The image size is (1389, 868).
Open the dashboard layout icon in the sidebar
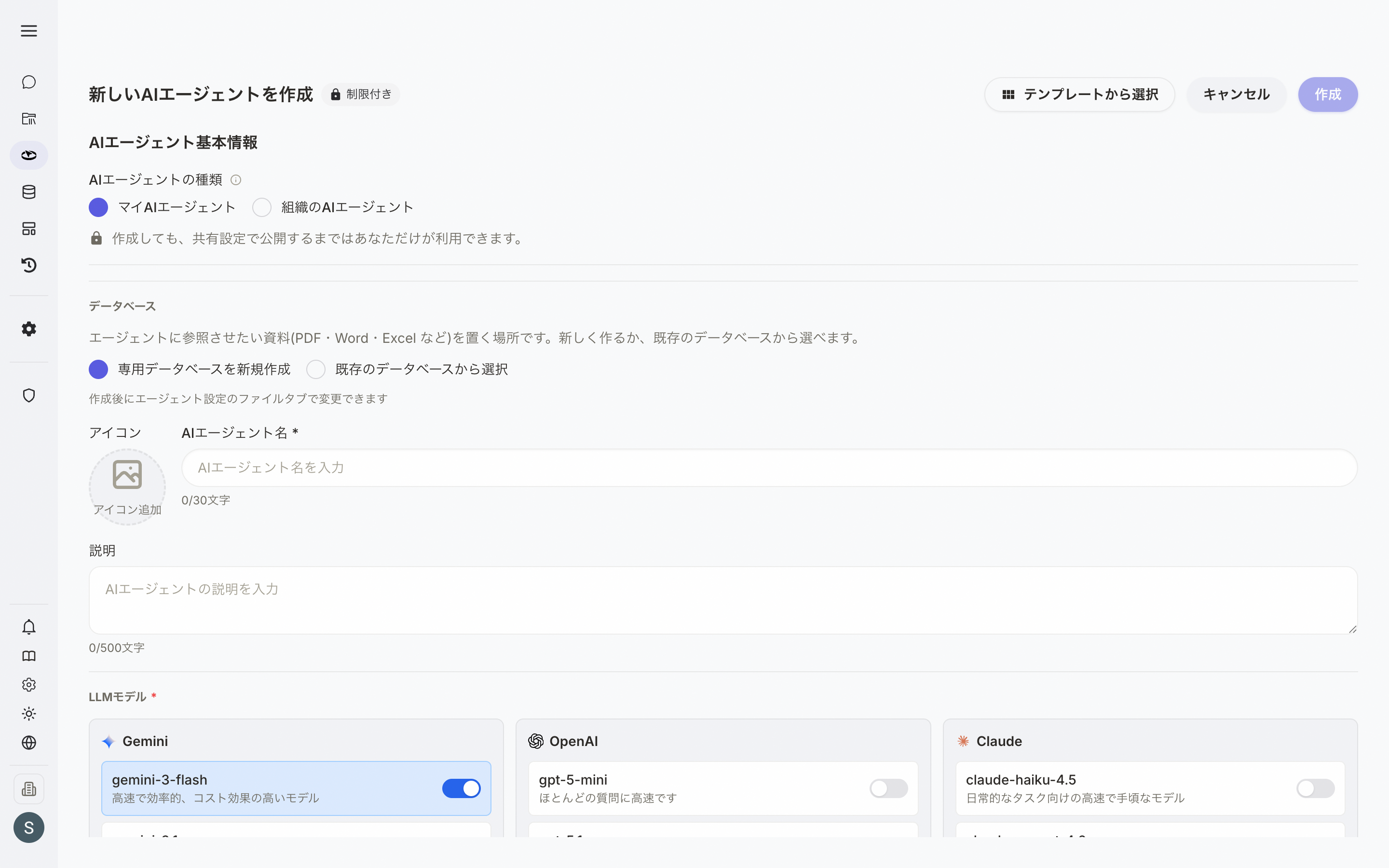(29, 229)
